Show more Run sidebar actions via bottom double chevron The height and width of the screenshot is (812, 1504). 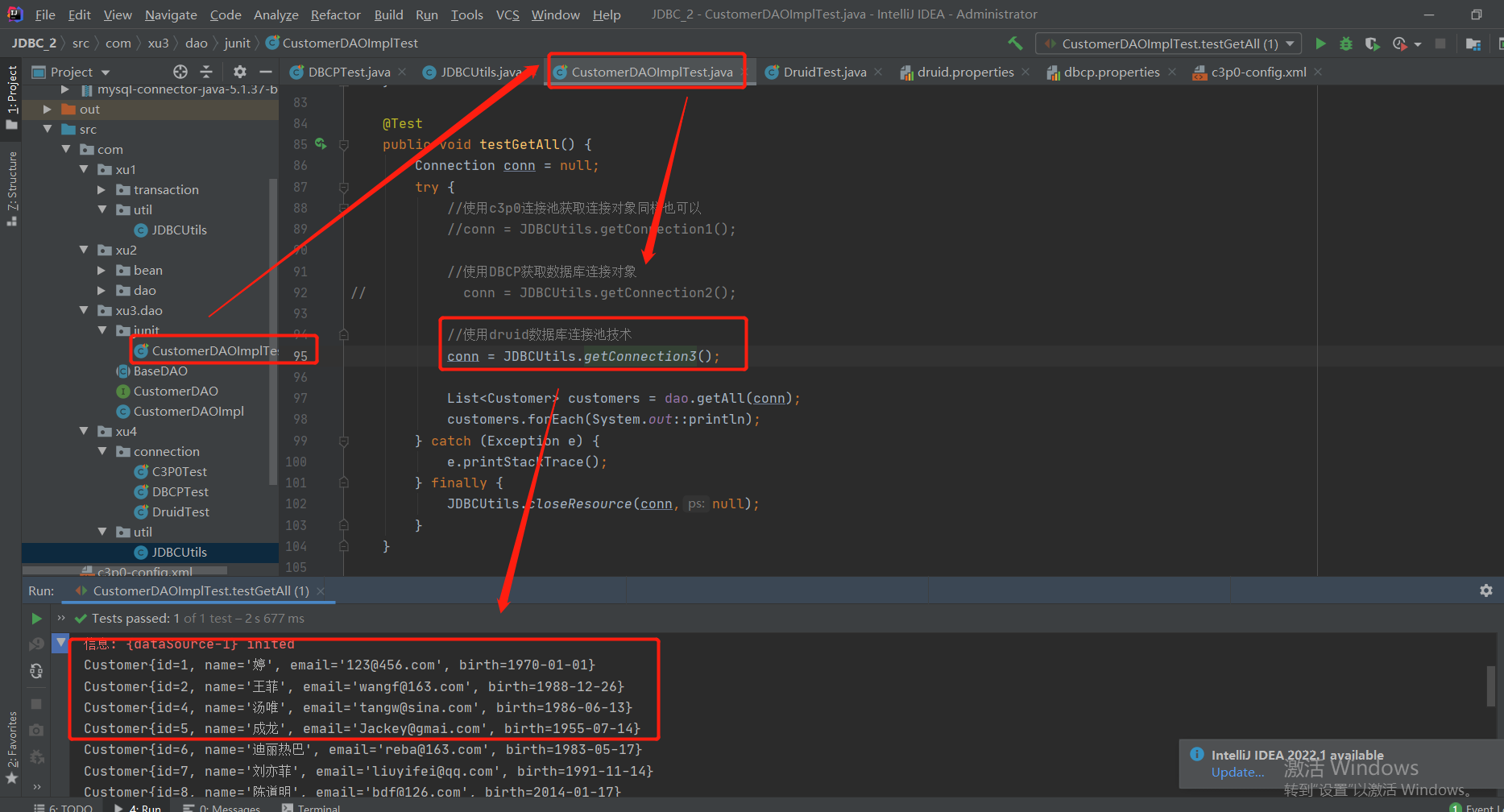coord(36,786)
